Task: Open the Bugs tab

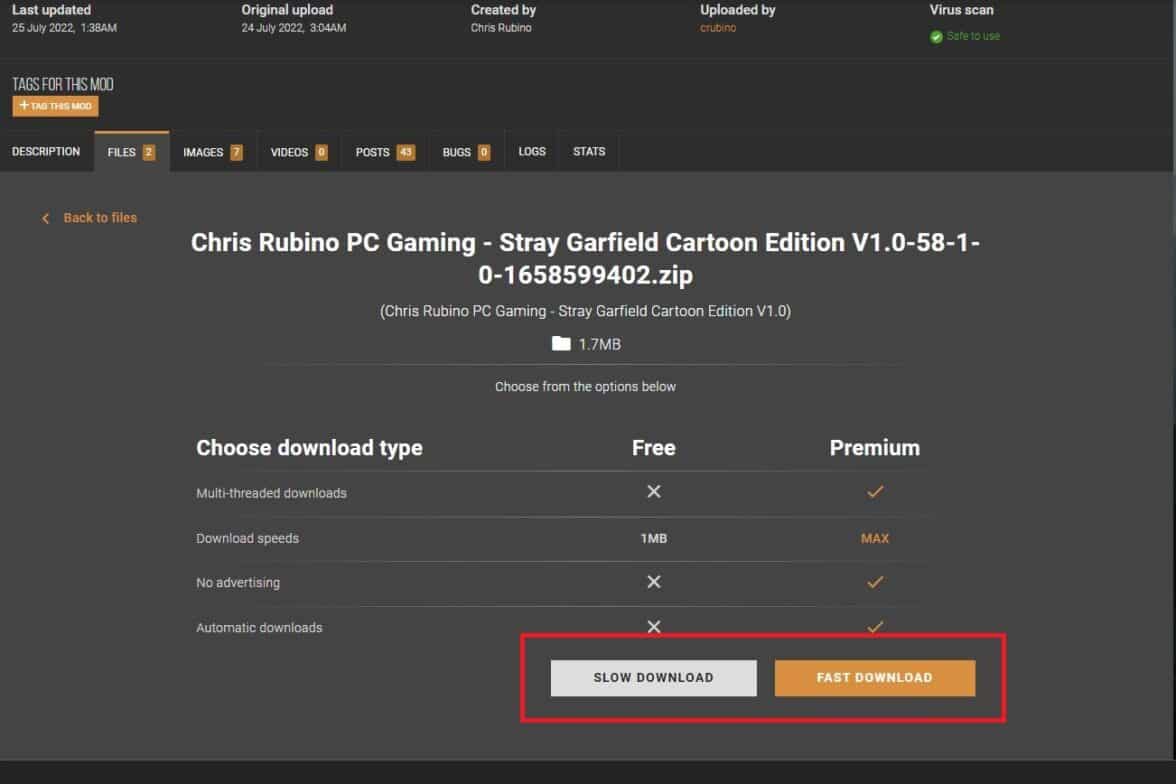Action: coord(466,152)
